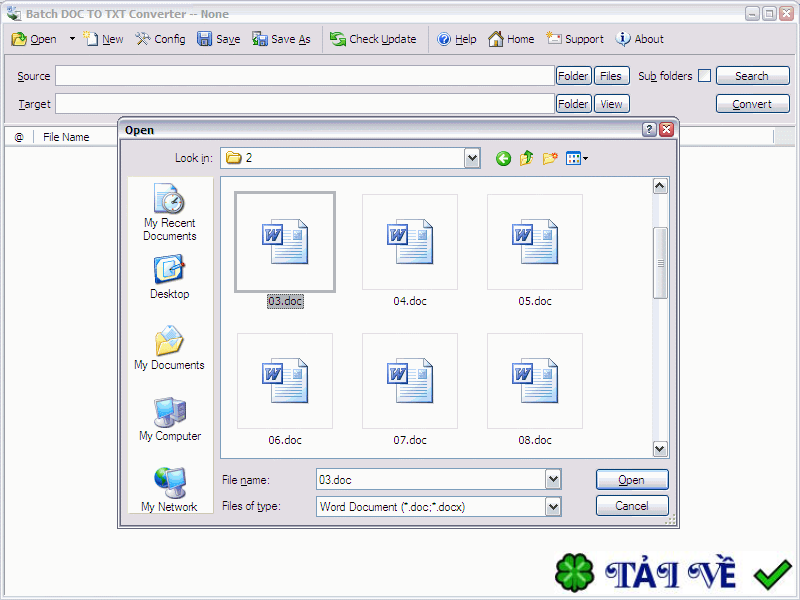Click the Target View button
Screen dimensions: 800x600
(611, 104)
